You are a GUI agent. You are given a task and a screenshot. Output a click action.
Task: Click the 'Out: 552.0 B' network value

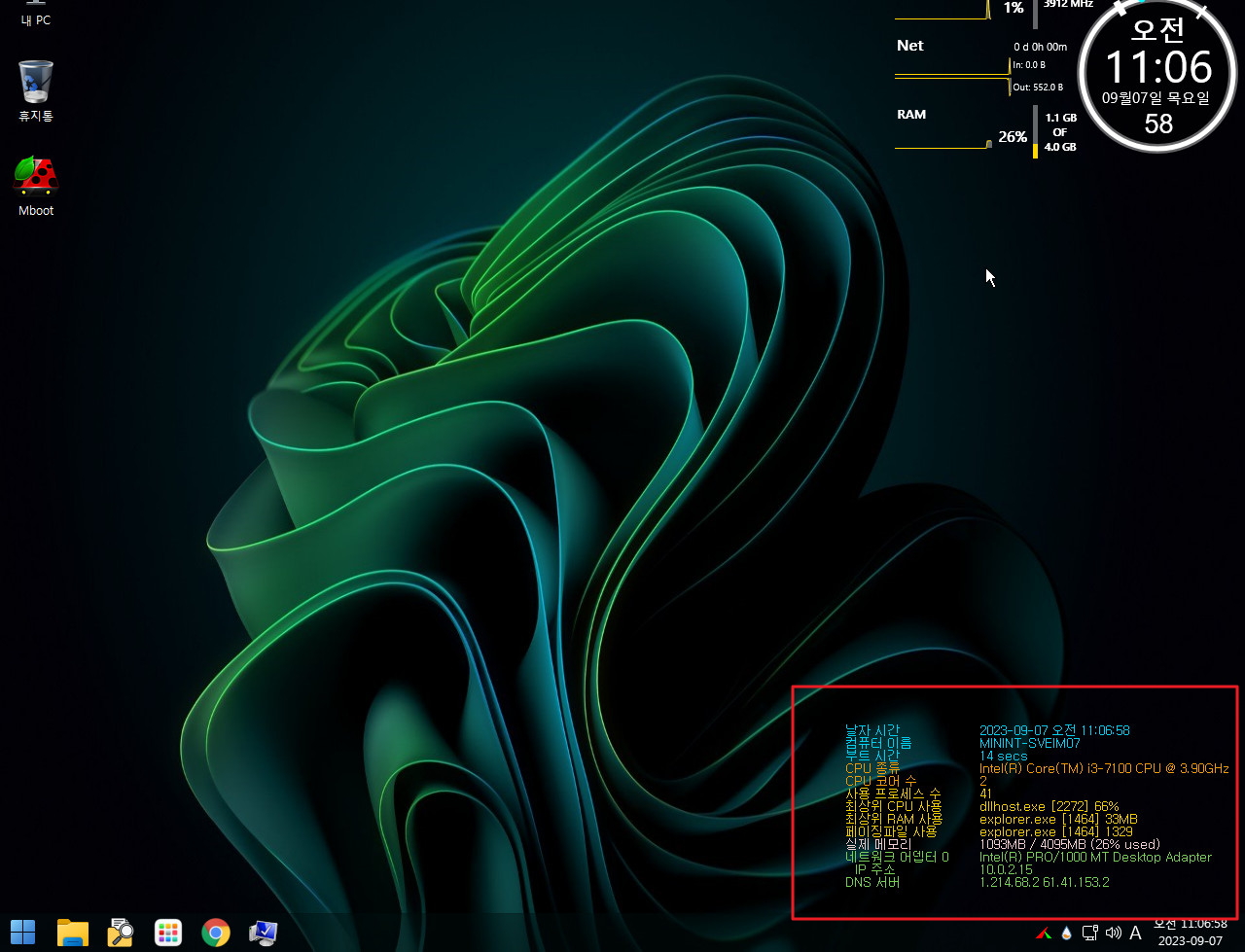pos(1038,88)
